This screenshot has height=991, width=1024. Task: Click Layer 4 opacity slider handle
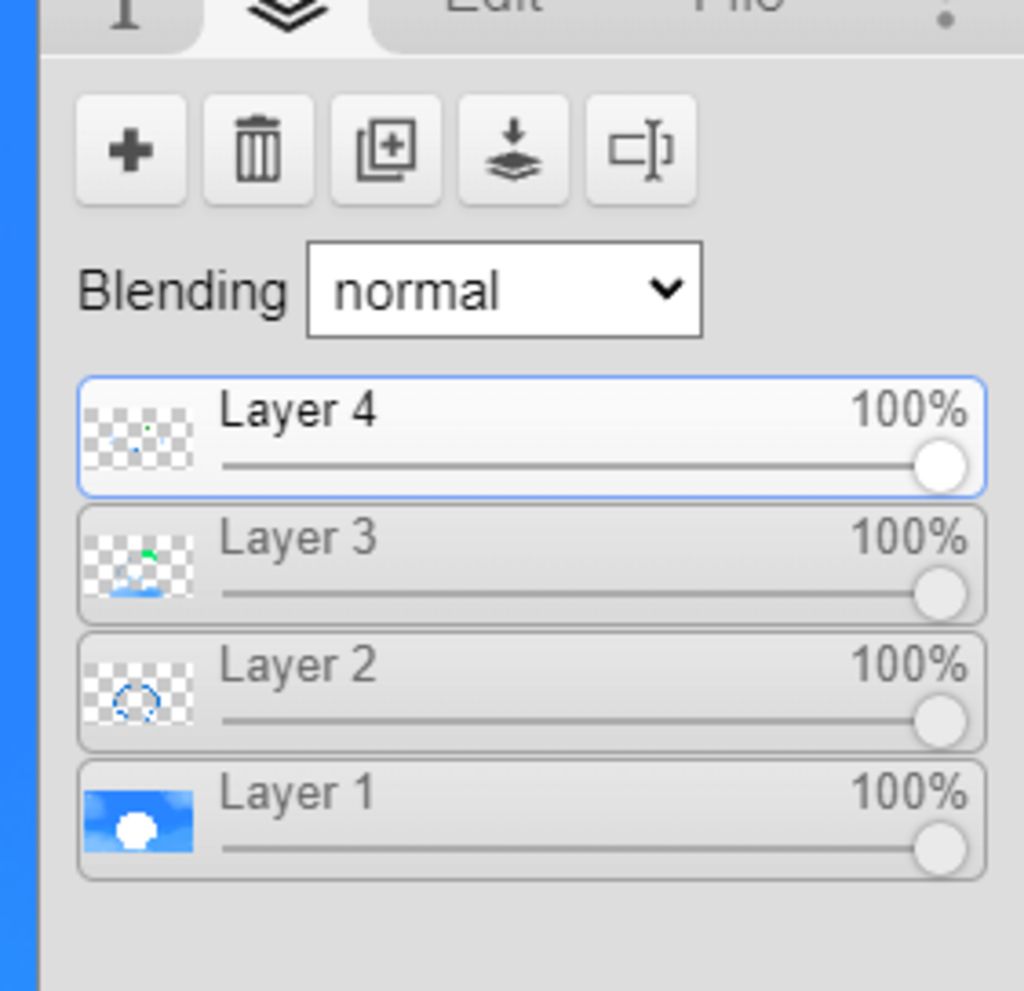click(940, 466)
